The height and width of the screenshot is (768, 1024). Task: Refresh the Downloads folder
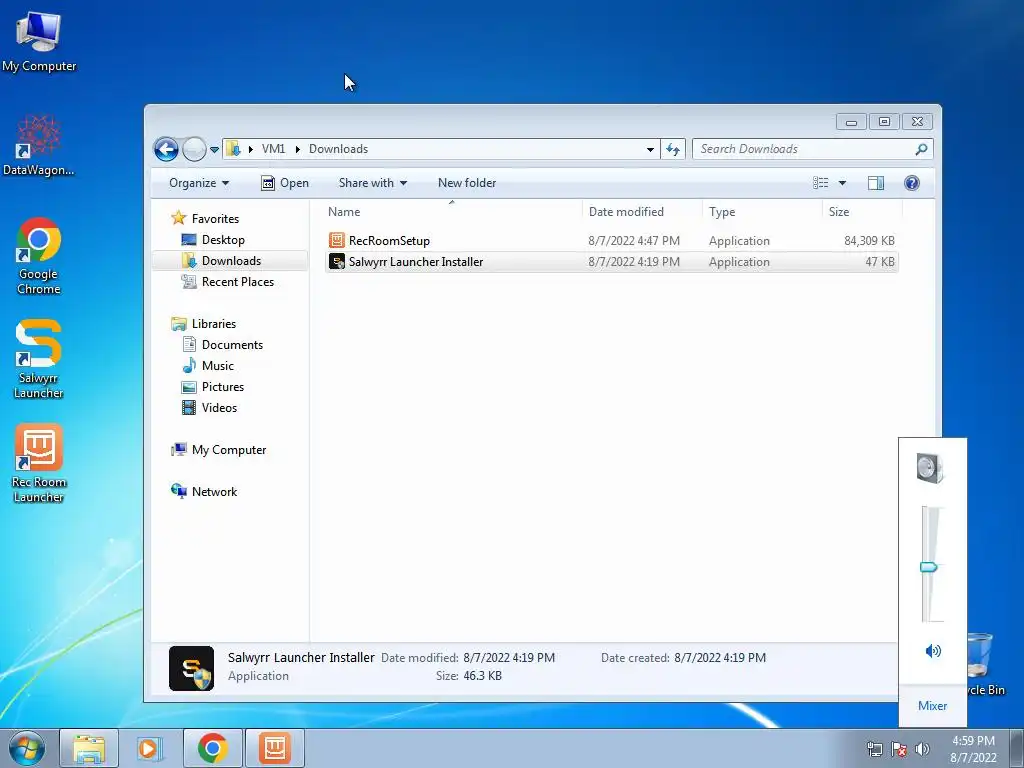click(673, 150)
